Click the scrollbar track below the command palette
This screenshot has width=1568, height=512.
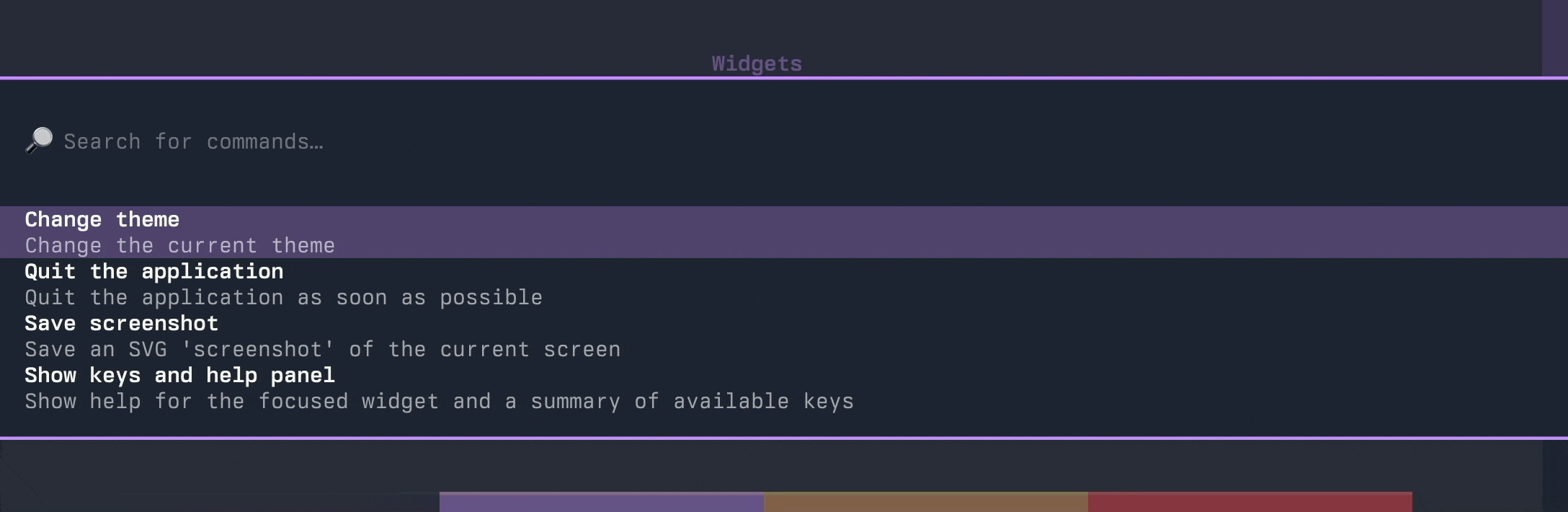point(1554,476)
